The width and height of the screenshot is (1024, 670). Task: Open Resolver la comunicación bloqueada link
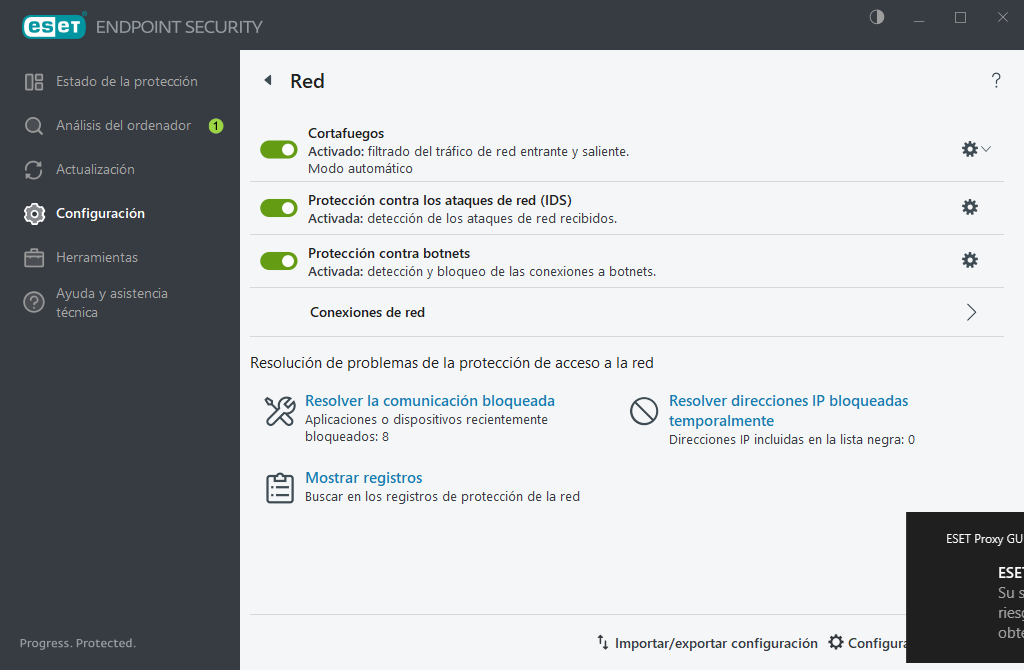coord(430,401)
